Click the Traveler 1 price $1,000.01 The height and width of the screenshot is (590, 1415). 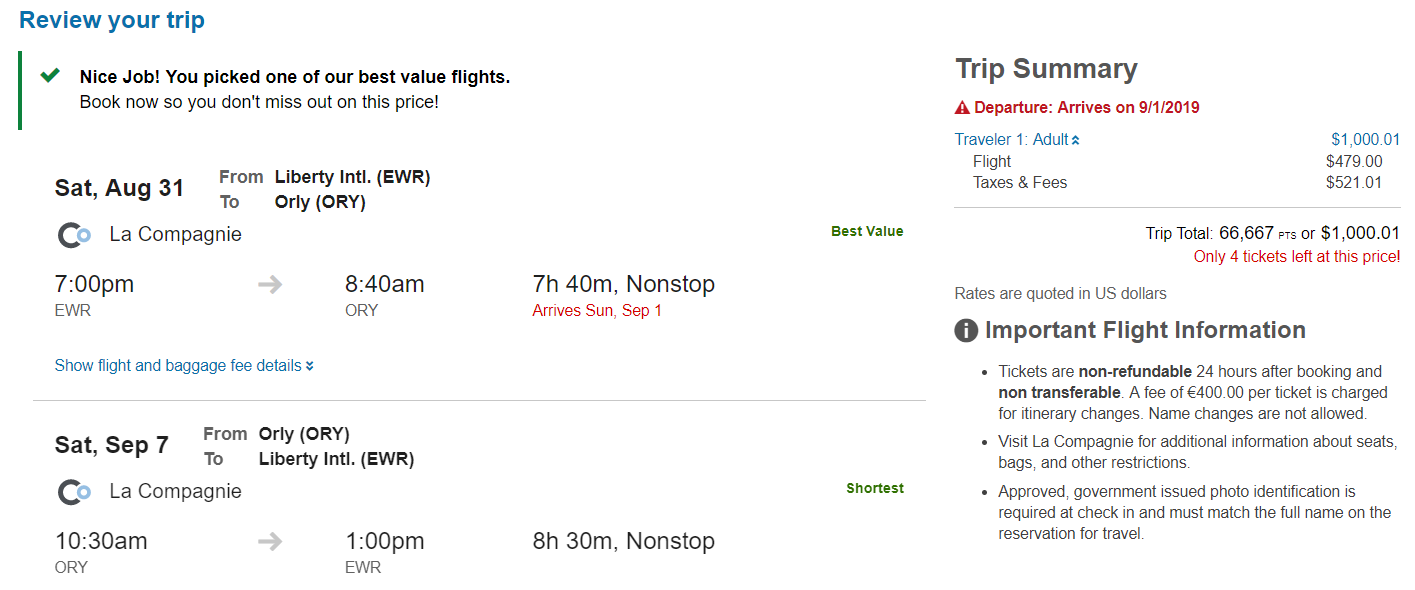pos(1365,140)
